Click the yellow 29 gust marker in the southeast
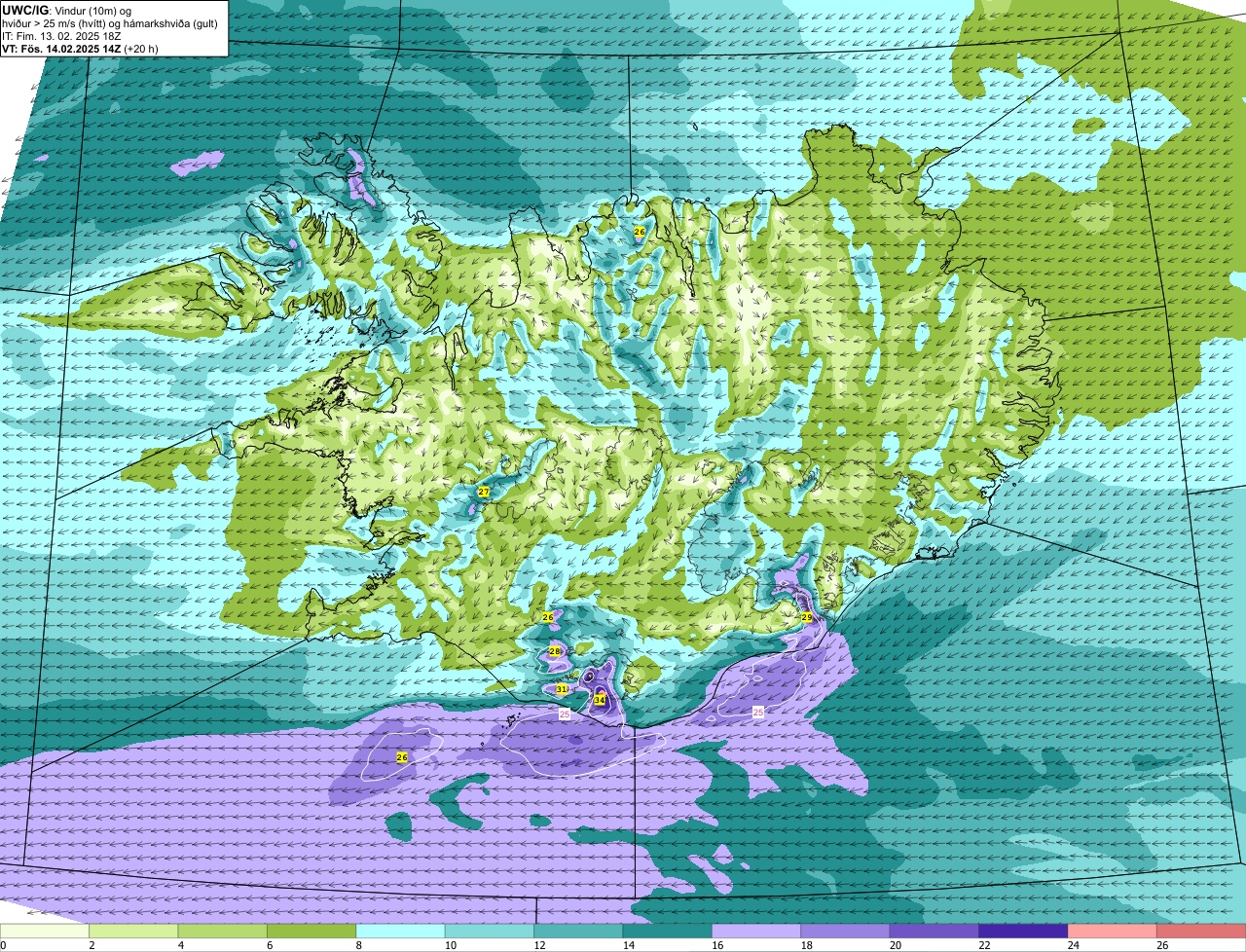This screenshot has height=952, width=1246. (x=807, y=617)
